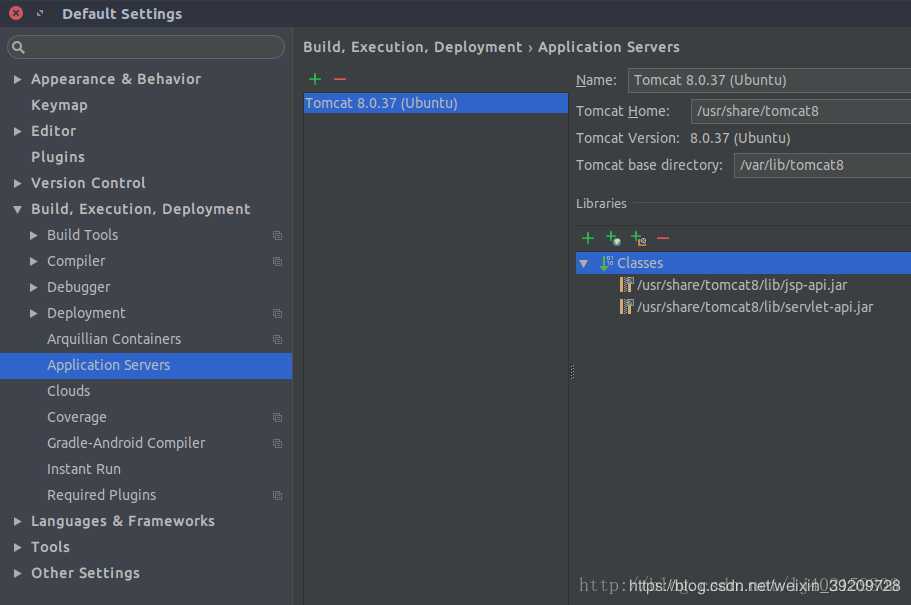The image size is (911, 605).
Task: Click the jar icon of servlet-api.jar
Action: [x=626, y=306]
